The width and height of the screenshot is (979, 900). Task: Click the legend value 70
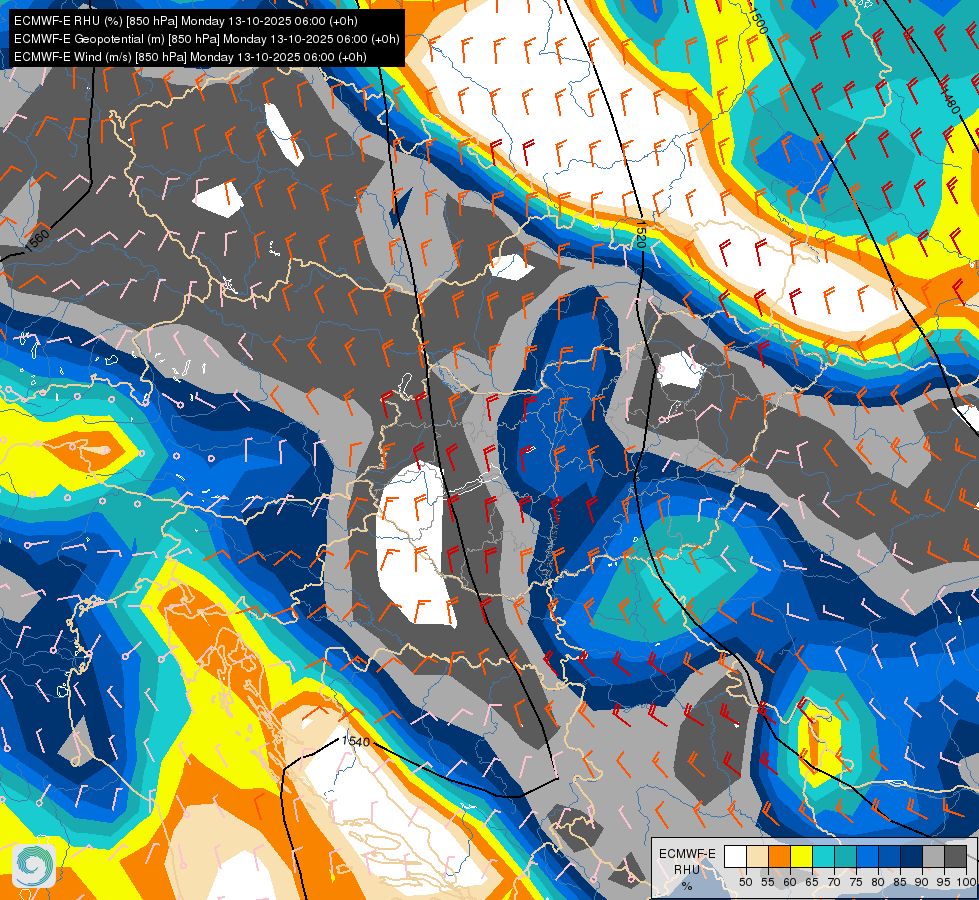(x=834, y=882)
